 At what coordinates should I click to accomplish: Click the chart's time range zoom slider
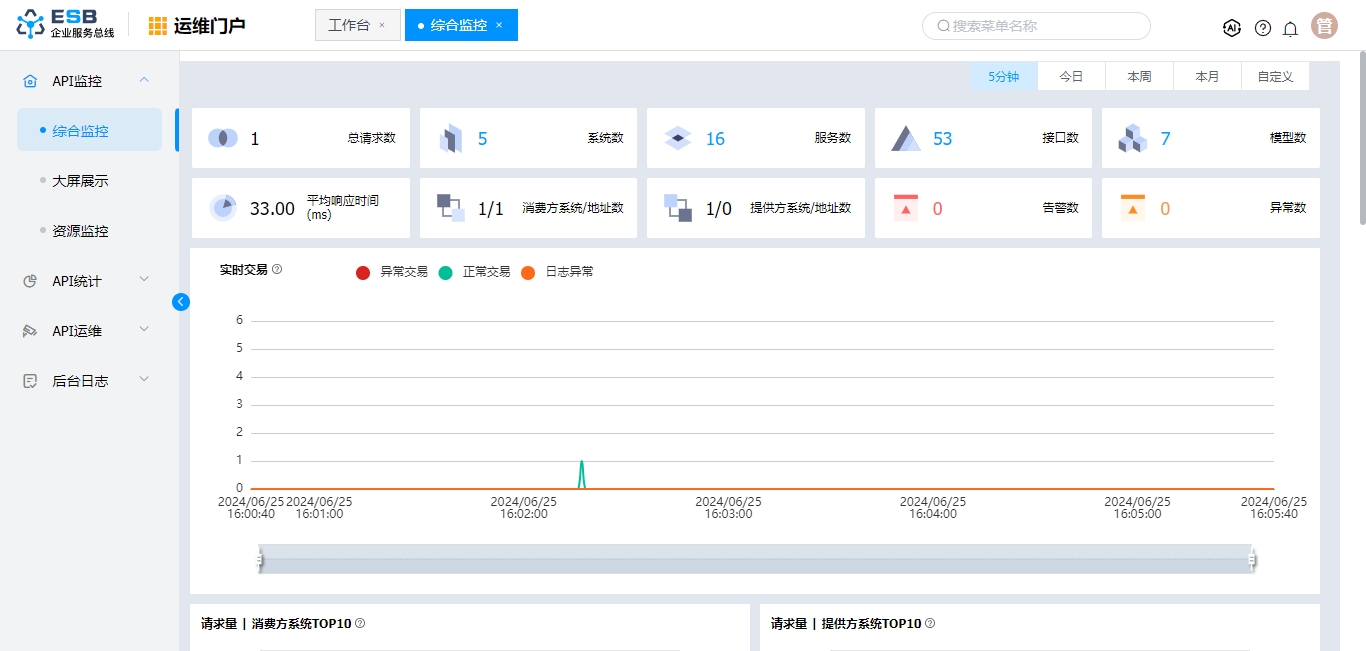coord(755,560)
